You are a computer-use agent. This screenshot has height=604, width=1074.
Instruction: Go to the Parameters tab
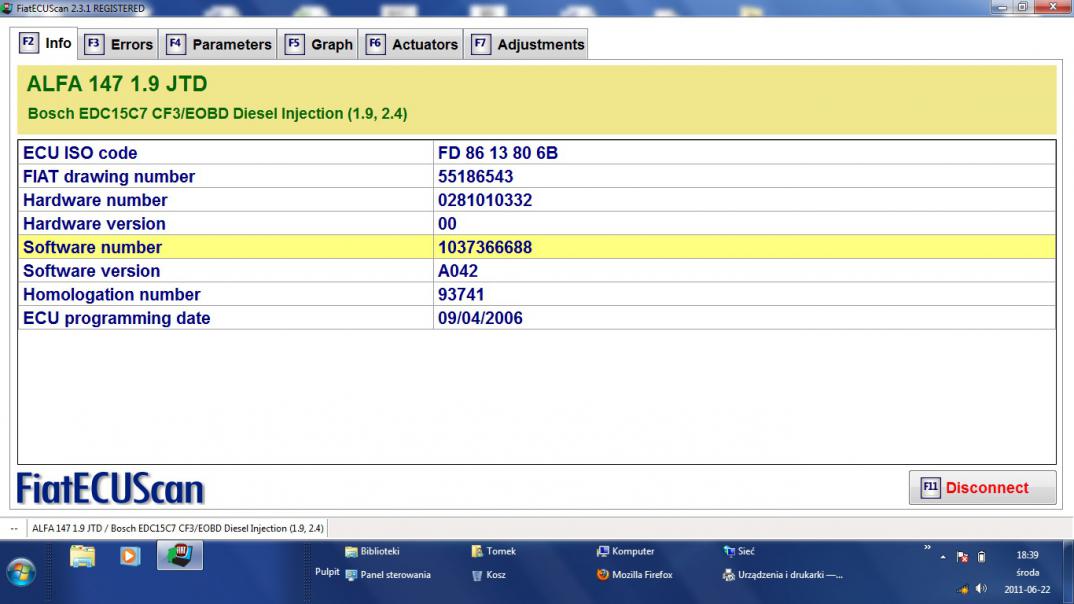pyautogui.click(x=218, y=45)
